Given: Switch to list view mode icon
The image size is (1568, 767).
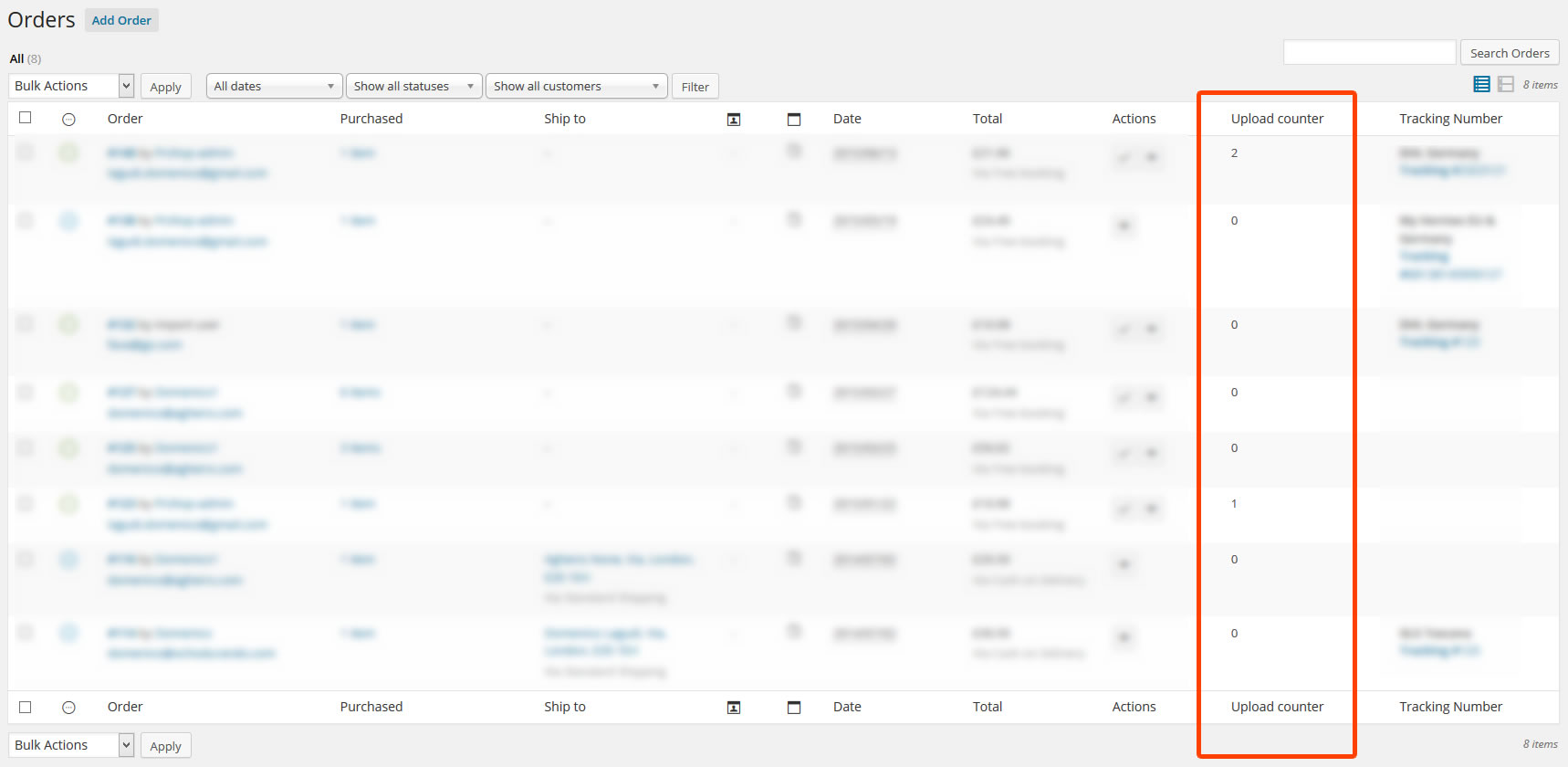Looking at the screenshot, I should point(1481,85).
